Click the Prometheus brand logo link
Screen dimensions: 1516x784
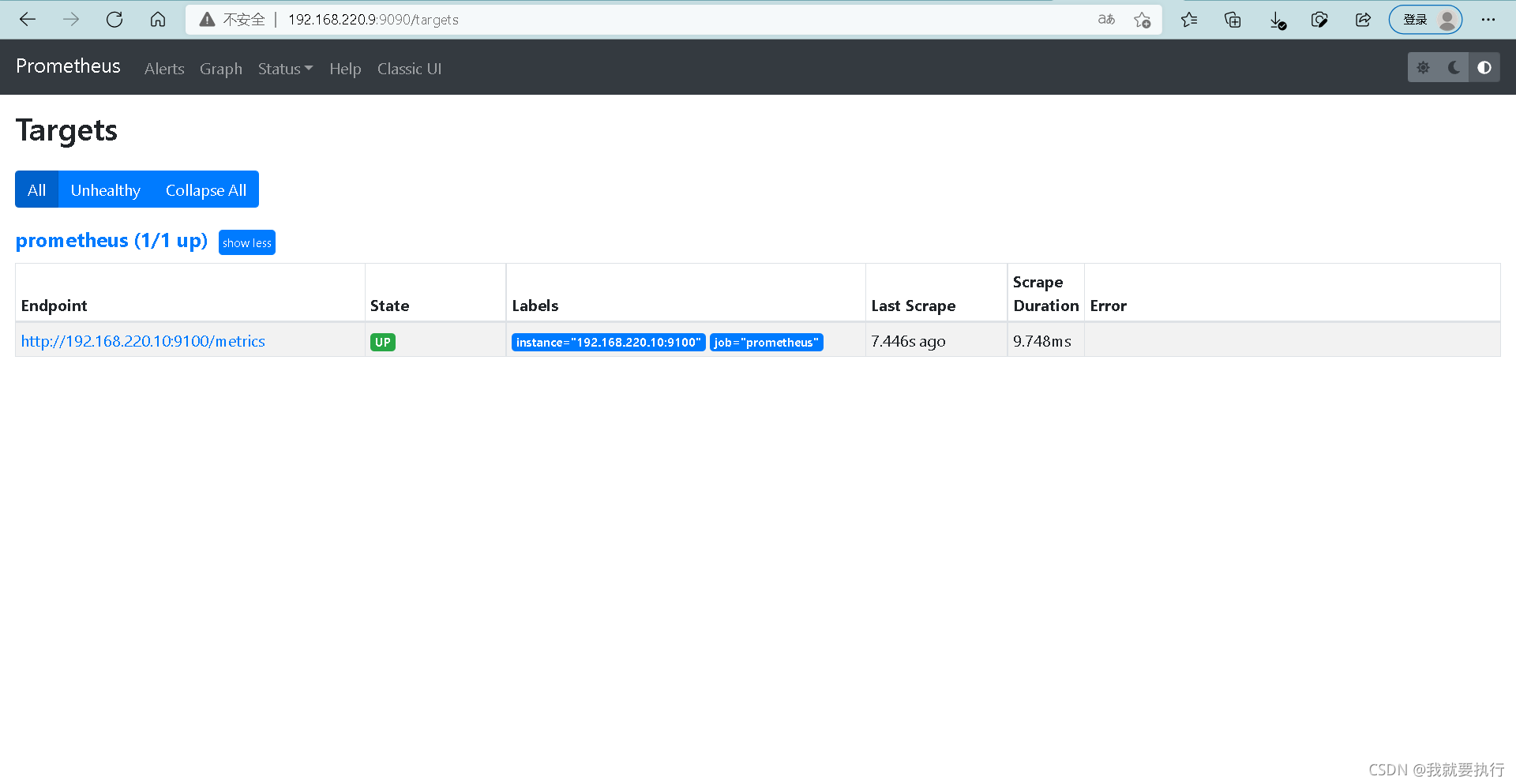pos(68,66)
